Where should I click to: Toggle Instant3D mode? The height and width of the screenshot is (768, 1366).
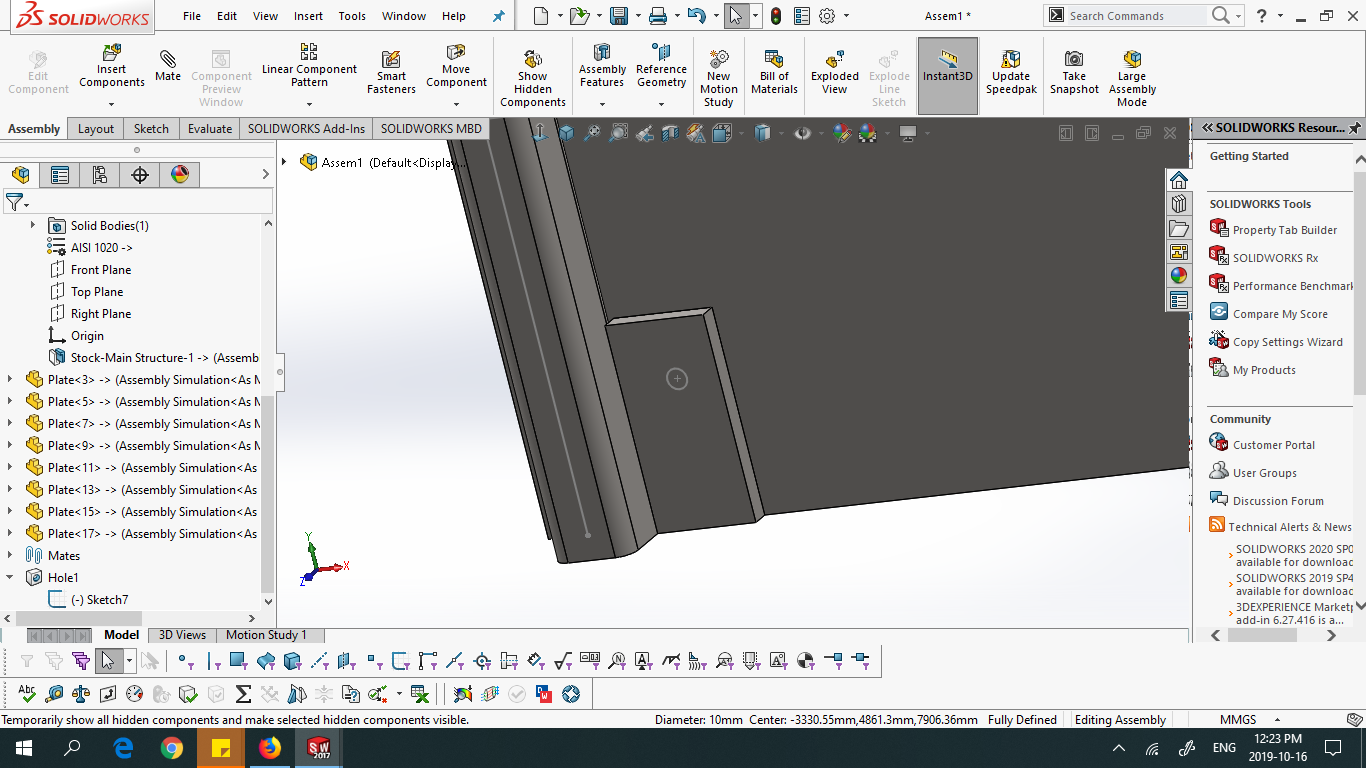click(x=948, y=77)
